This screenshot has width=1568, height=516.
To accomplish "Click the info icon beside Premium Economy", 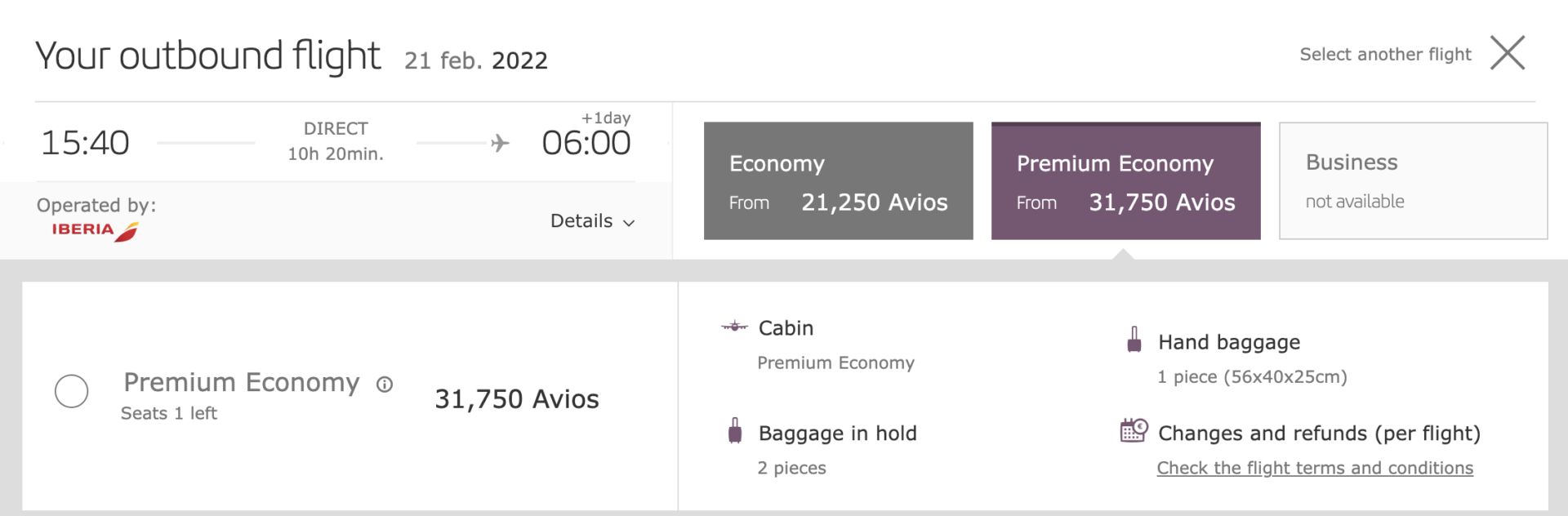I will 385,384.
